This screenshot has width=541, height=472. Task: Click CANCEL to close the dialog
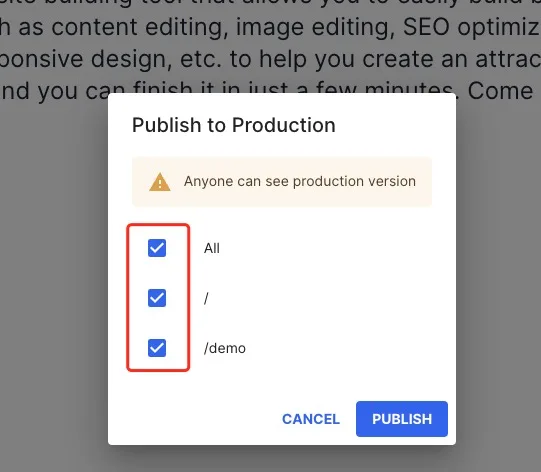click(311, 419)
